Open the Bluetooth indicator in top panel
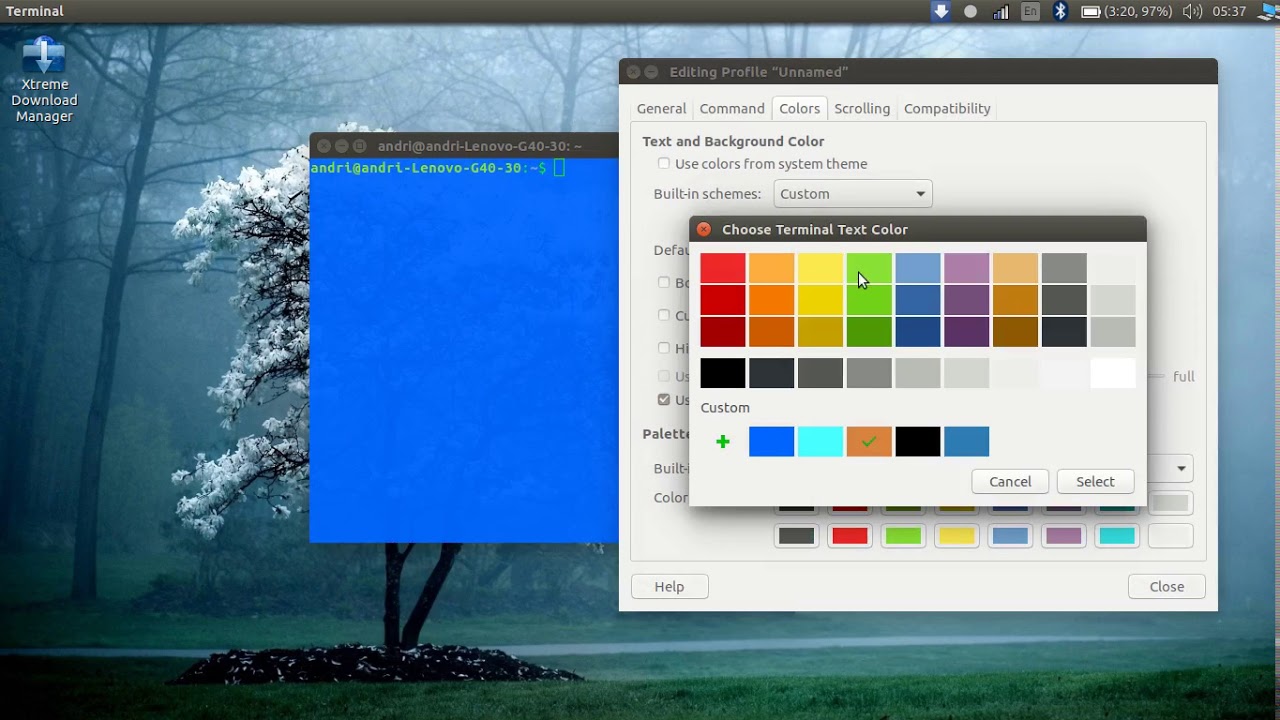 tap(1061, 11)
